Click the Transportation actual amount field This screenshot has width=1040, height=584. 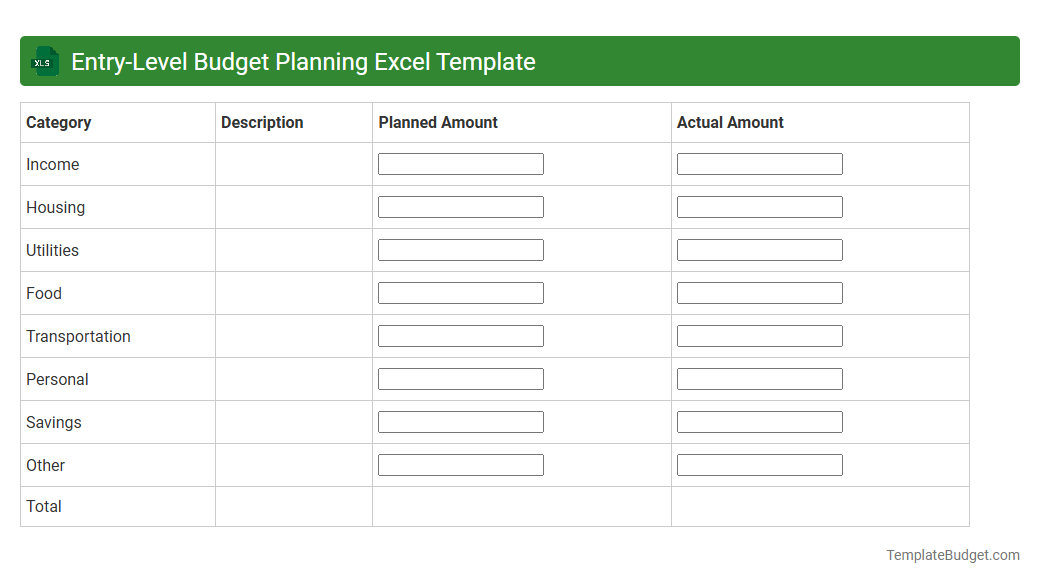(759, 335)
